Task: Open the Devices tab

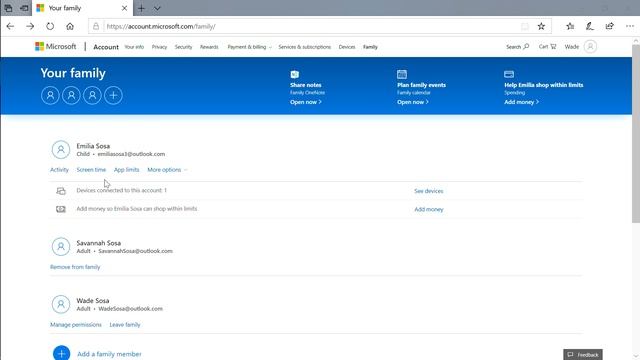Action: (x=347, y=47)
